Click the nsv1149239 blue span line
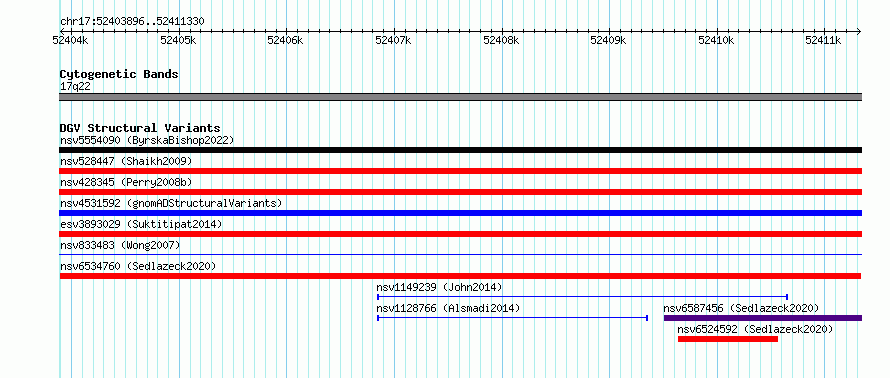Image resolution: width=890 pixels, height=378 pixels. [582, 296]
